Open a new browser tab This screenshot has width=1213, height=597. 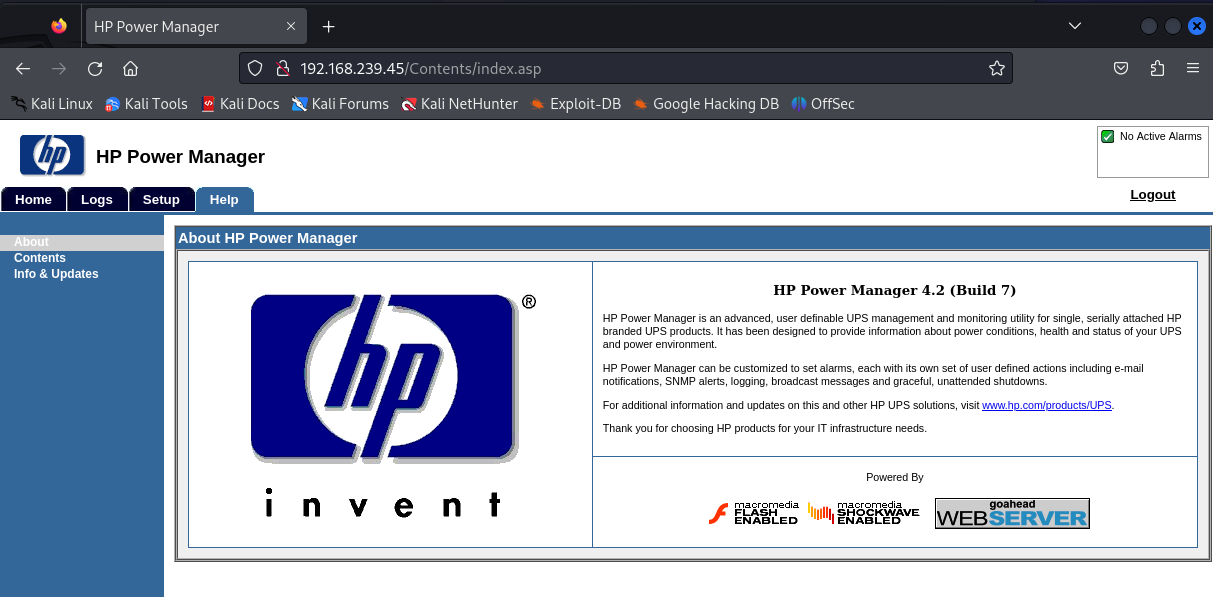[x=328, y=27]
